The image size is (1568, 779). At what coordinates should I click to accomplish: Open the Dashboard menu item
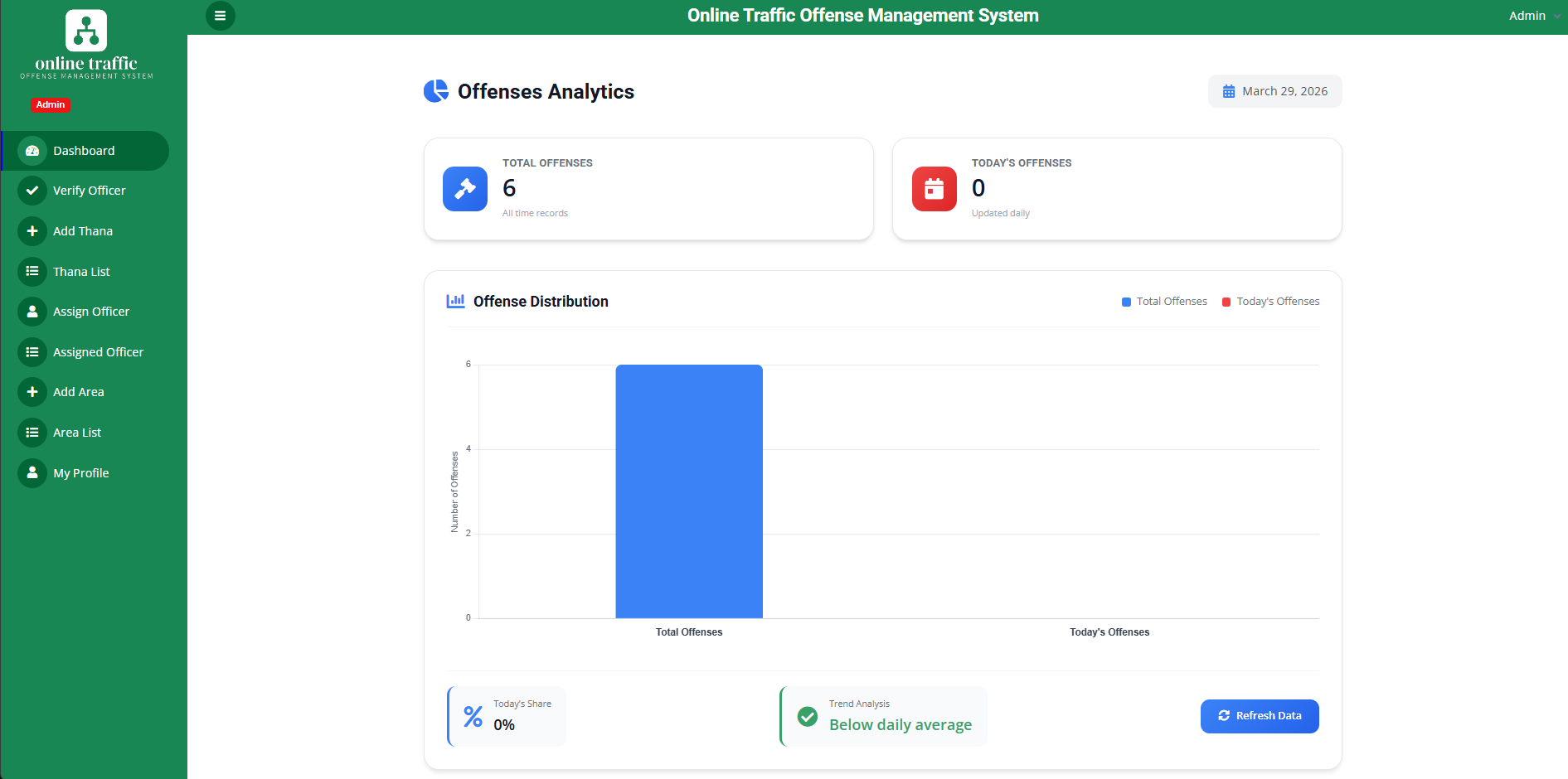(x=85, y=151)
